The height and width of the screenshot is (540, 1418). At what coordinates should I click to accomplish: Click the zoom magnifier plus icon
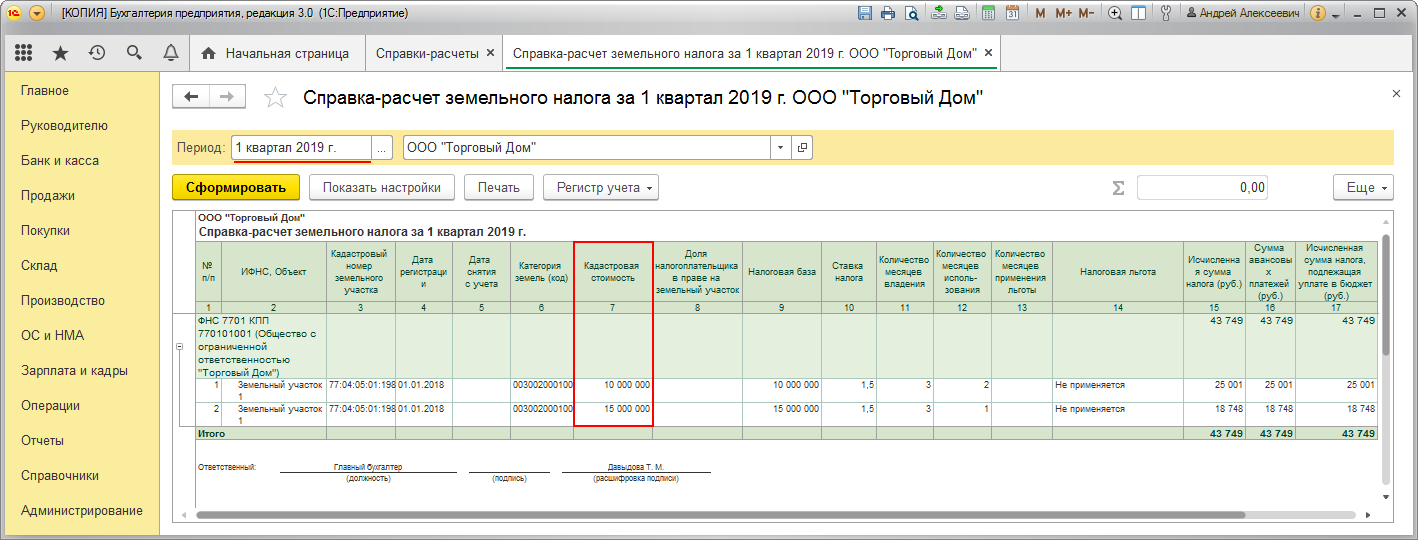1117,13
